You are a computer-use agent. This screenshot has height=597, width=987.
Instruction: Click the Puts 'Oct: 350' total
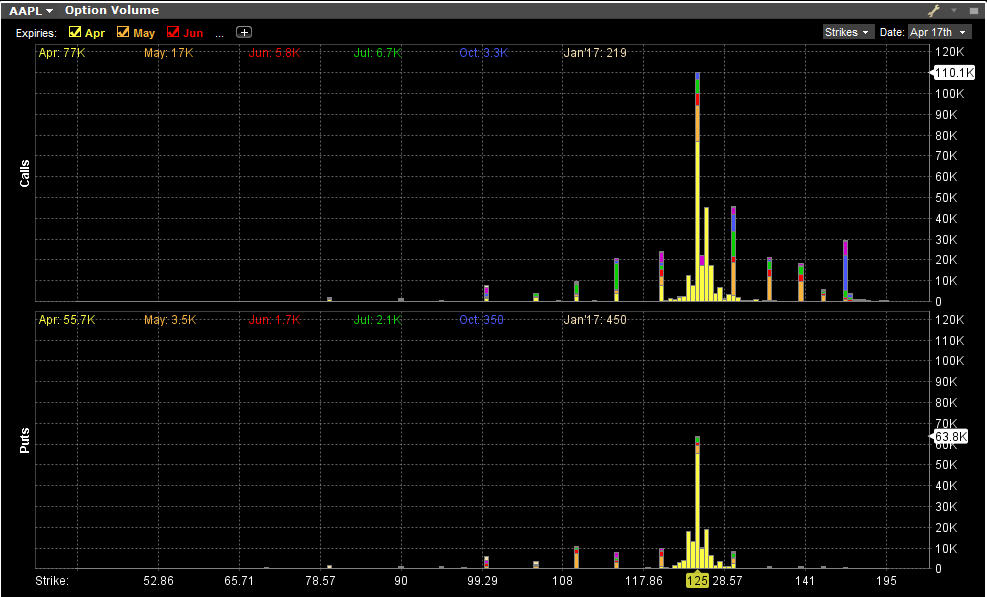click(482, 320)
